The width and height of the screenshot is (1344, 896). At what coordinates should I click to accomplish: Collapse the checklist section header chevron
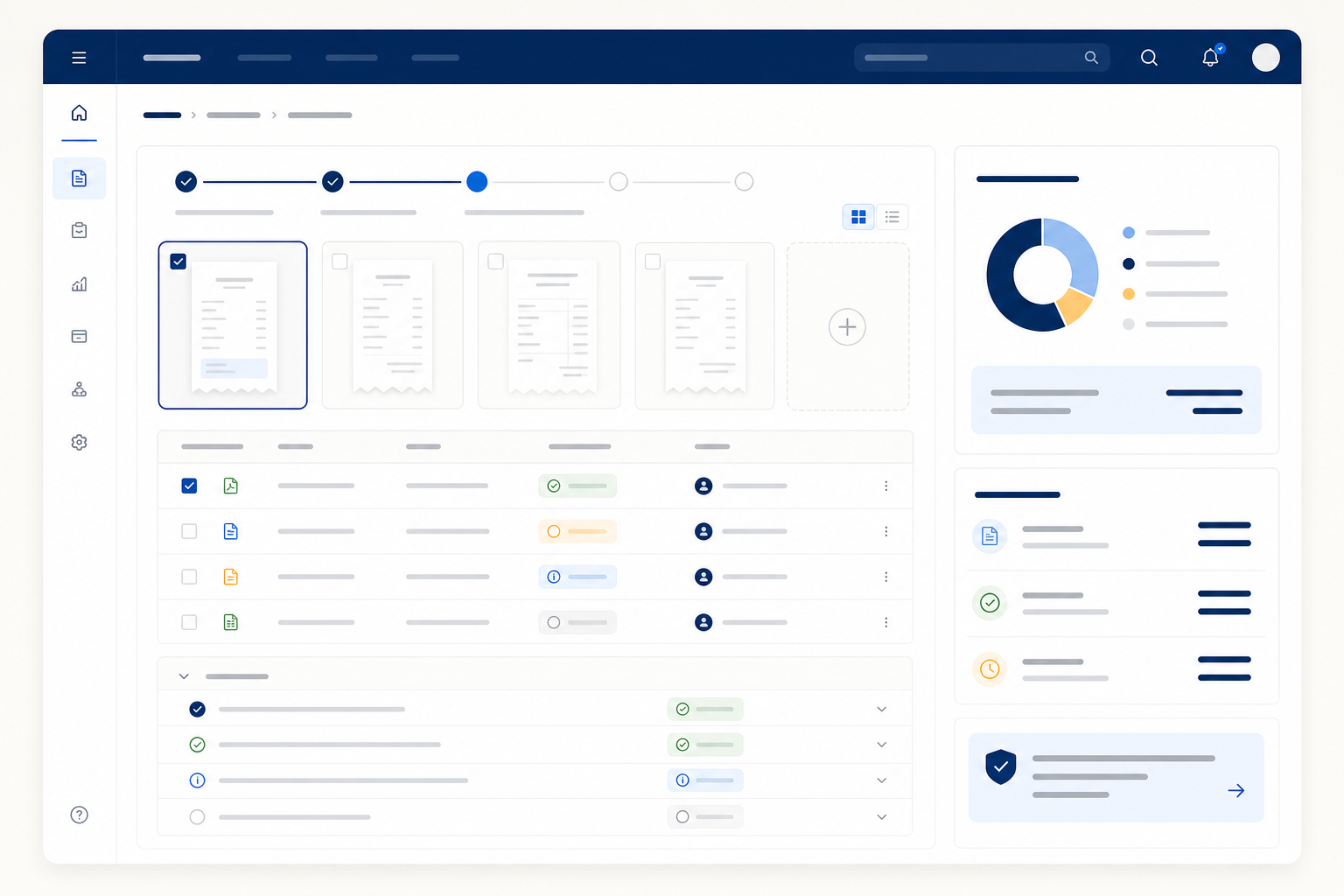pyautogui.click(x=184, y=676)
